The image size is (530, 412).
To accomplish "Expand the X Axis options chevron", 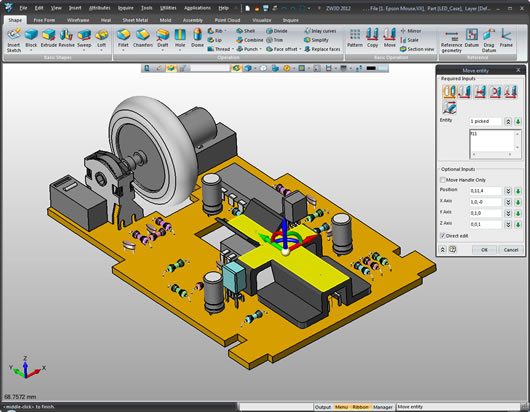I will [x=508, y=202].
